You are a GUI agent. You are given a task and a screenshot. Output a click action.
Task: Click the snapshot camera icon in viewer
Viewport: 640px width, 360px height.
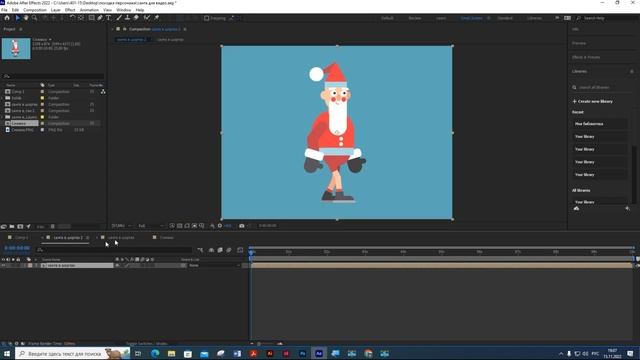coord(242,226)
